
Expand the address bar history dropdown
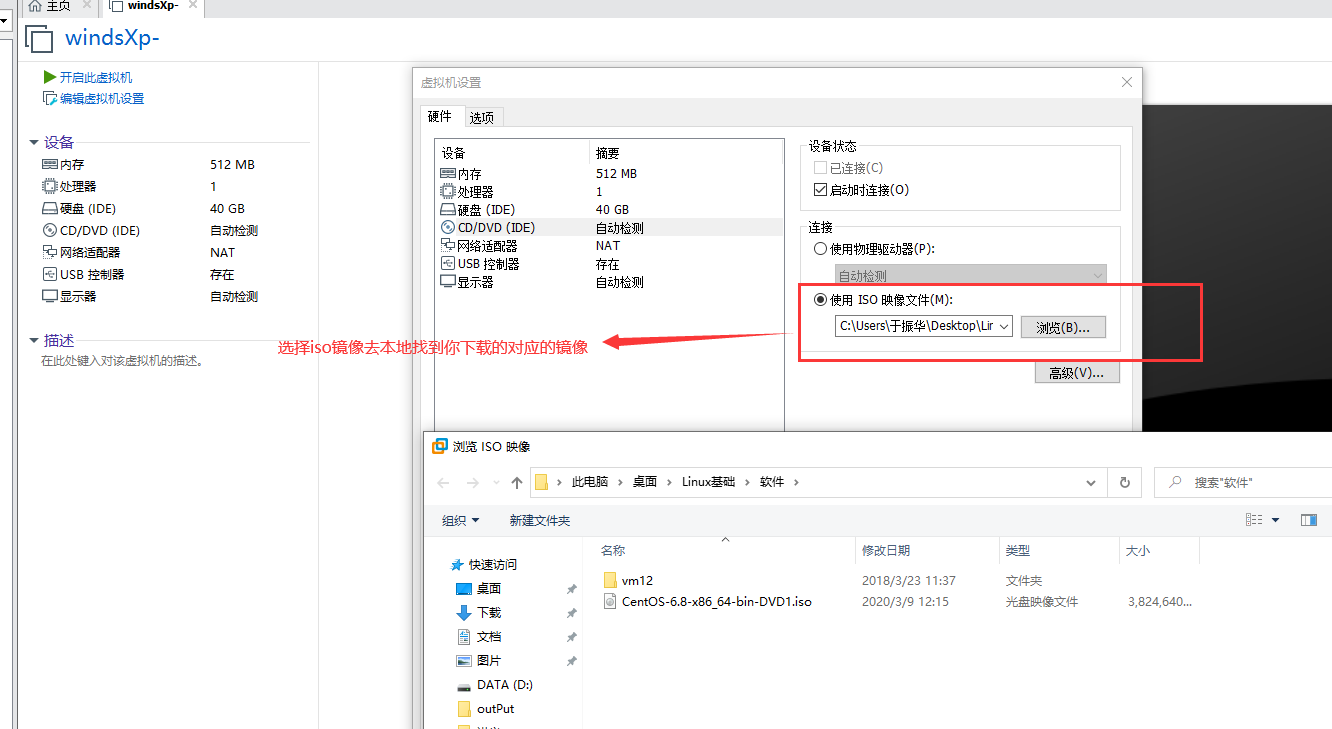click(1090, 482)
